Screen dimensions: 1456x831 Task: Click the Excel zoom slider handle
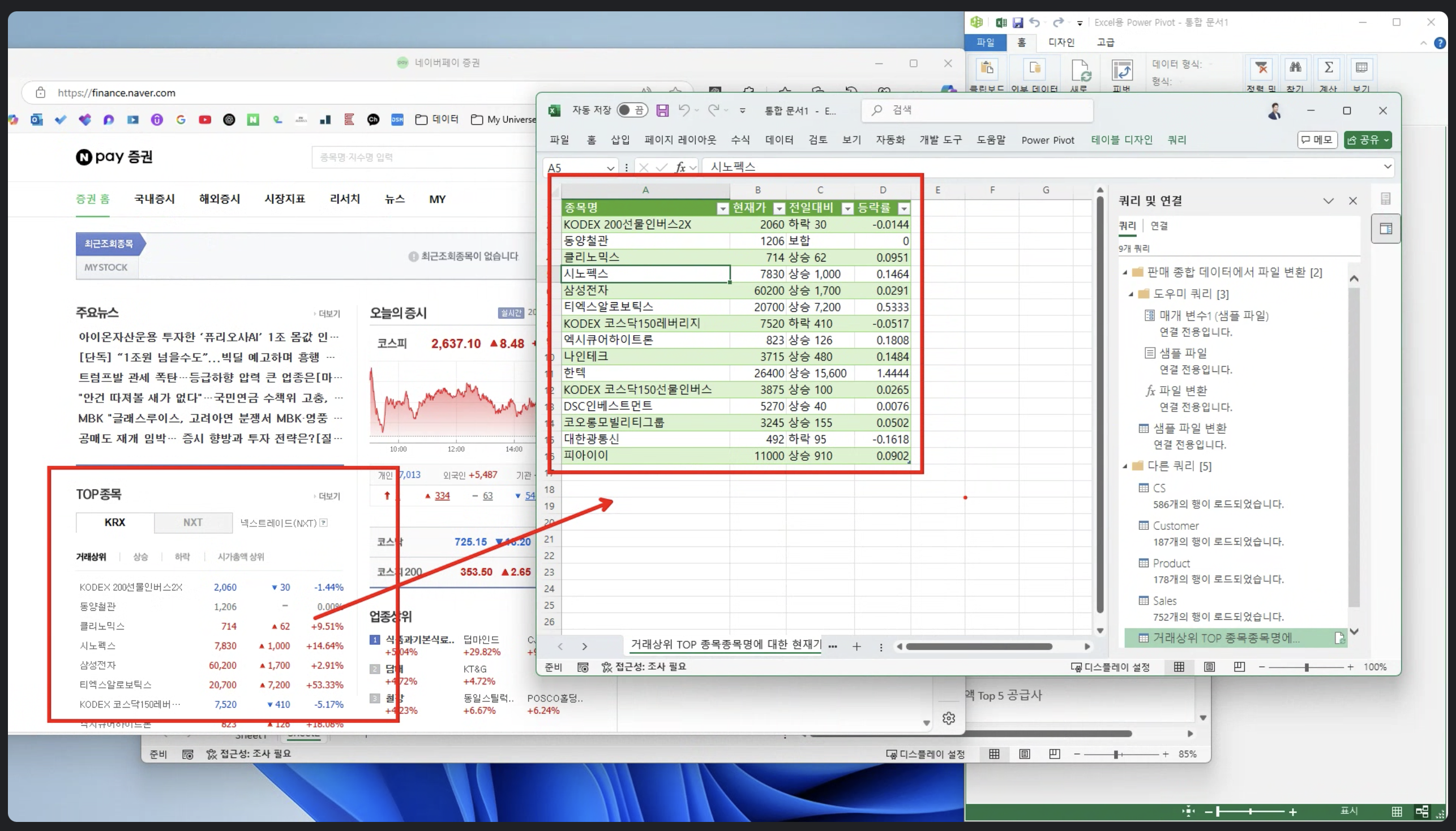coord(1306,667)
